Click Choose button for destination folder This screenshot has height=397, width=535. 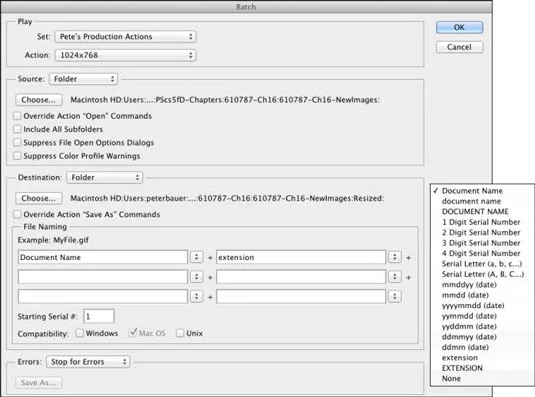pos(39,198)
